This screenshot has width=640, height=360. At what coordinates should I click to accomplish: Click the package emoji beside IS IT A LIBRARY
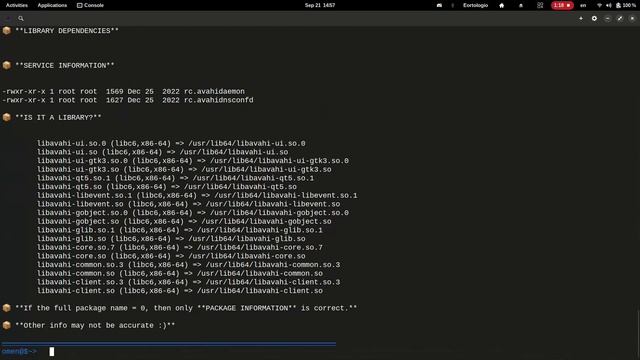pyautogui.click(x=7, y=117)
